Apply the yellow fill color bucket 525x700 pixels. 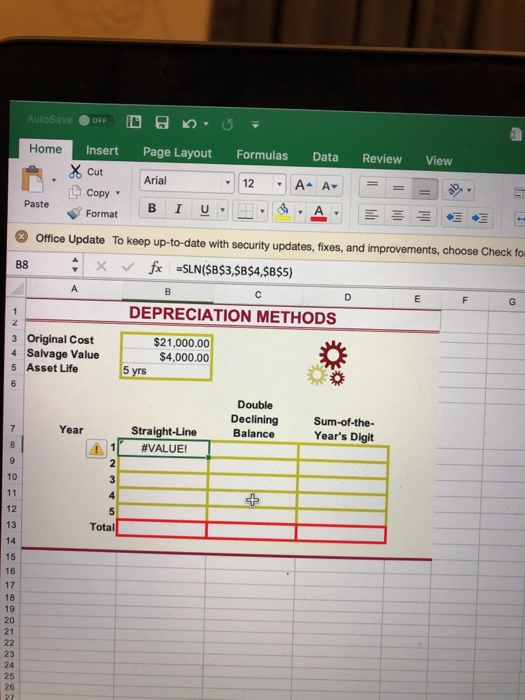(x=283, y=212)
